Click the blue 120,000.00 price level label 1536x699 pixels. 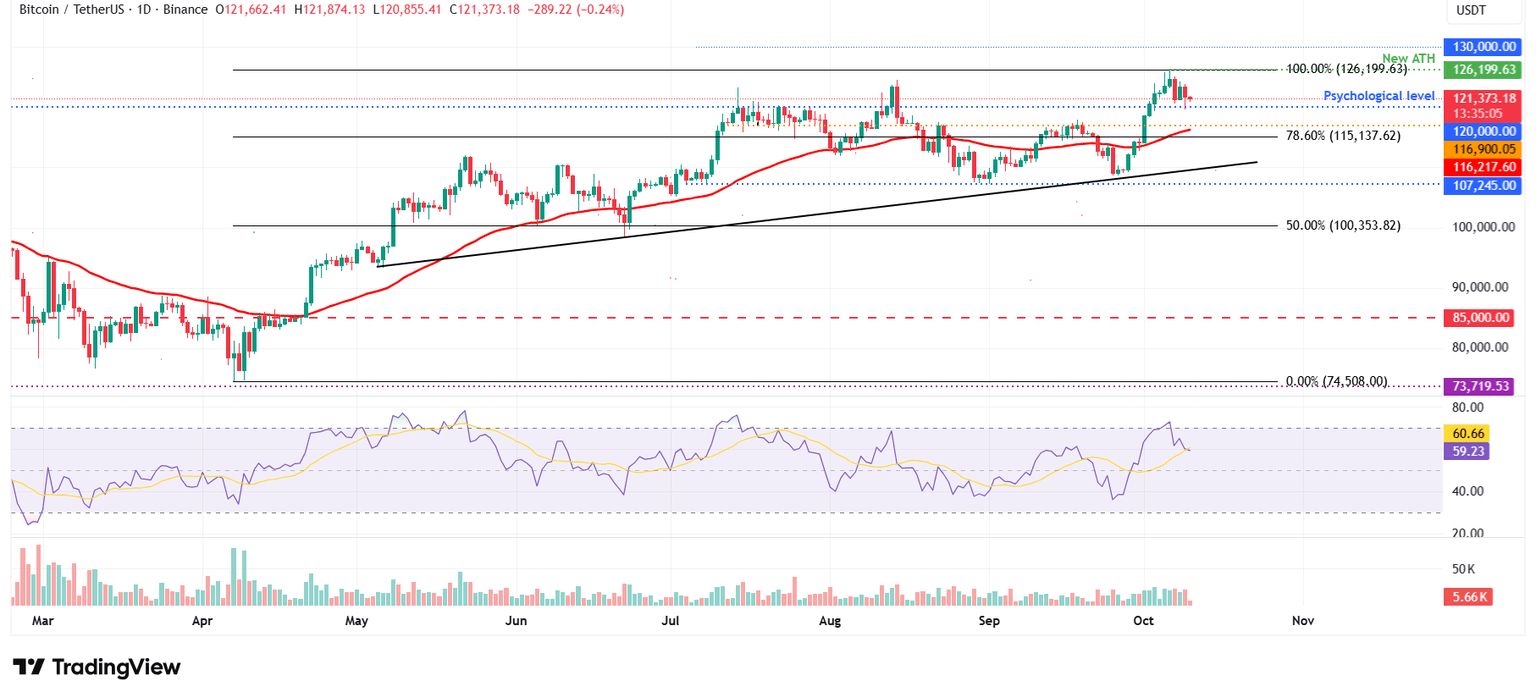[1483, 131]
